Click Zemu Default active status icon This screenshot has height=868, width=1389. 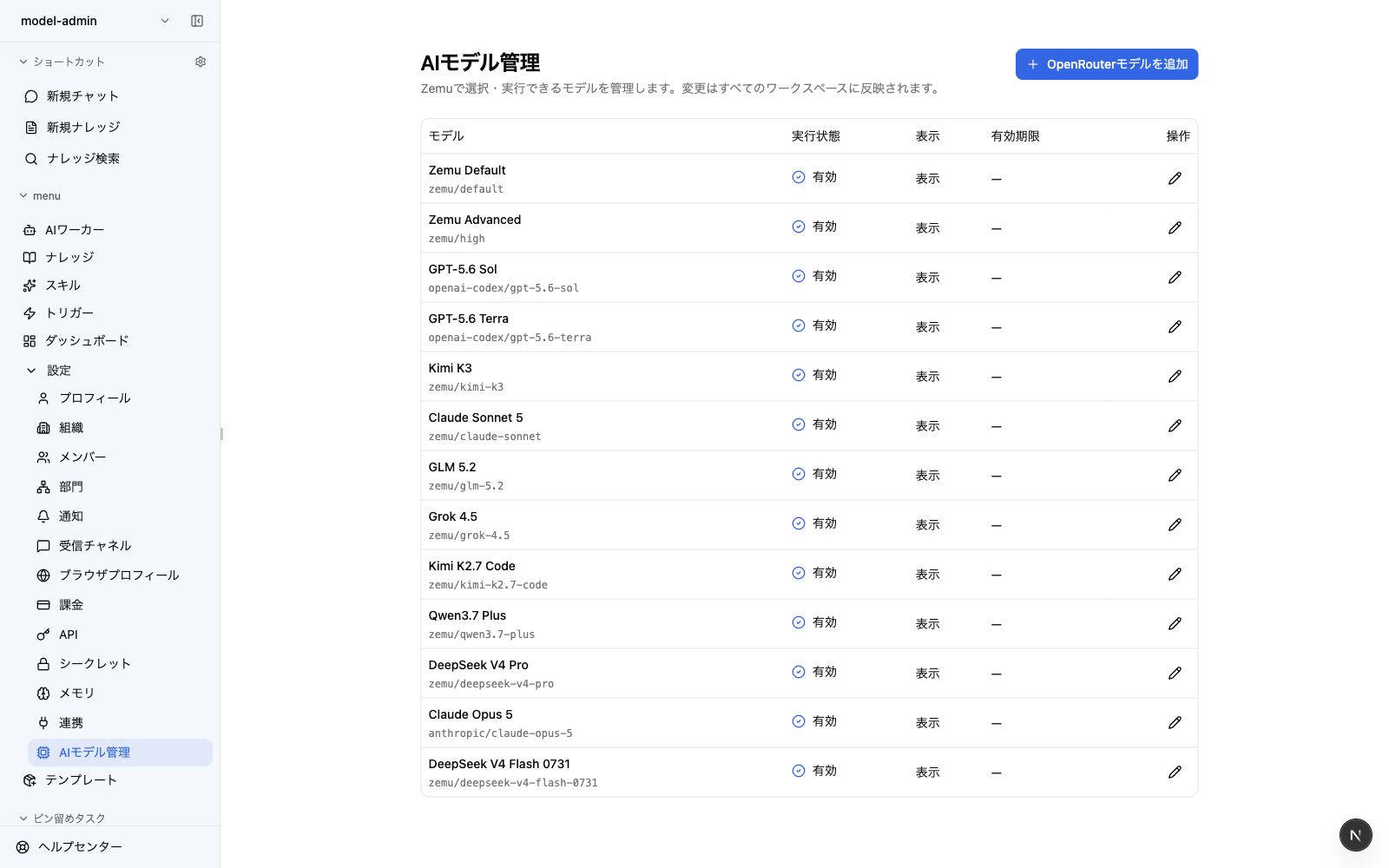(799, 177)
